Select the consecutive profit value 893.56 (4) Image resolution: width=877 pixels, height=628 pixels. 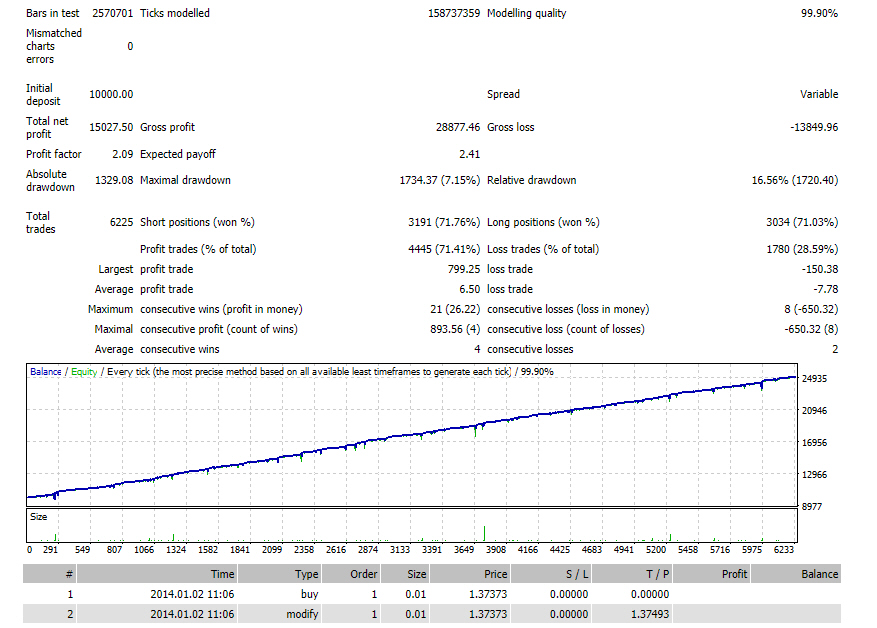point(455,329)
